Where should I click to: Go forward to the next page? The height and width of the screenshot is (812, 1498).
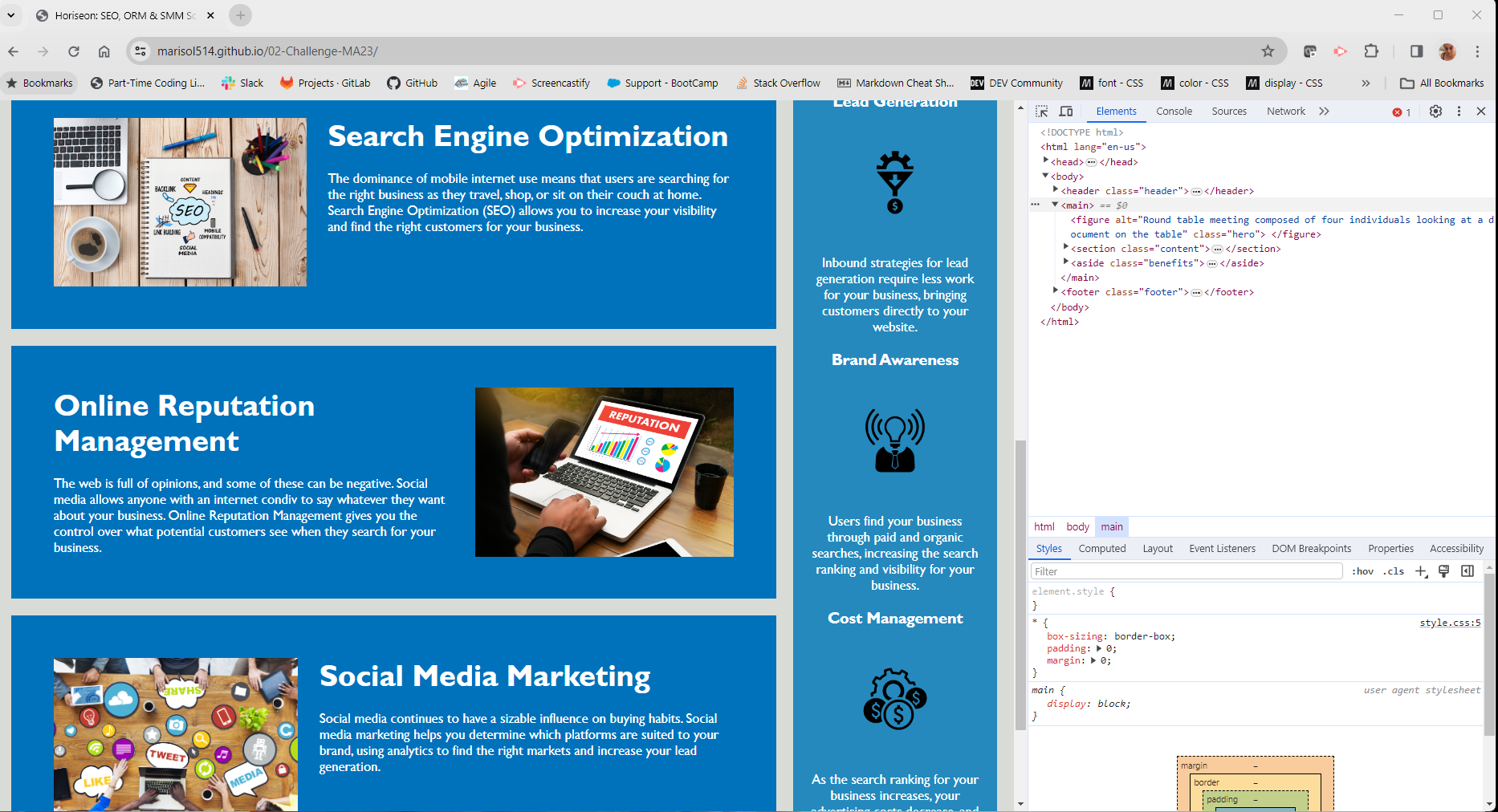(43, 51)
